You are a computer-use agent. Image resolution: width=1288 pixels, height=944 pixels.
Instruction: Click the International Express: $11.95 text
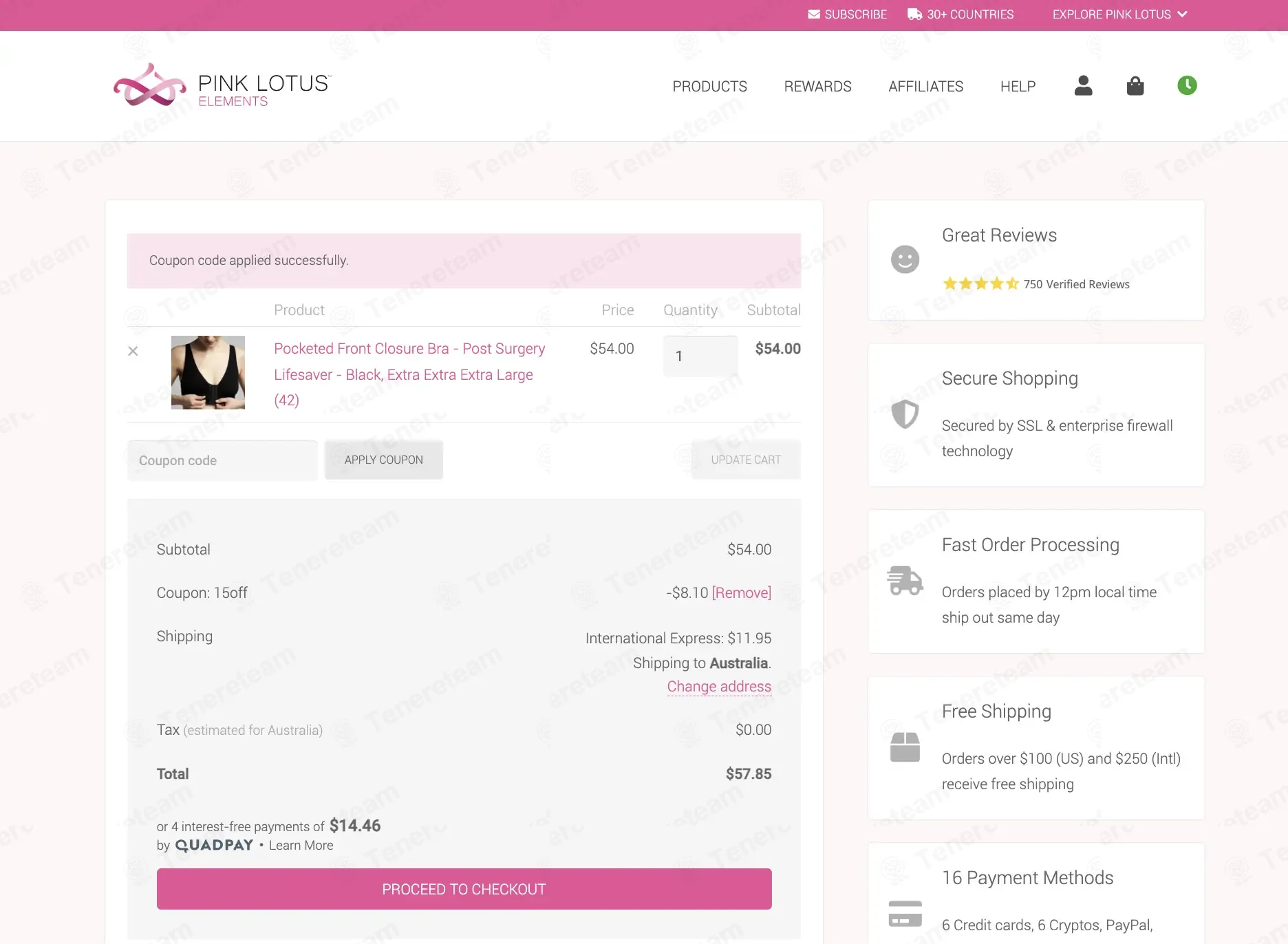(x=678, y=639)
